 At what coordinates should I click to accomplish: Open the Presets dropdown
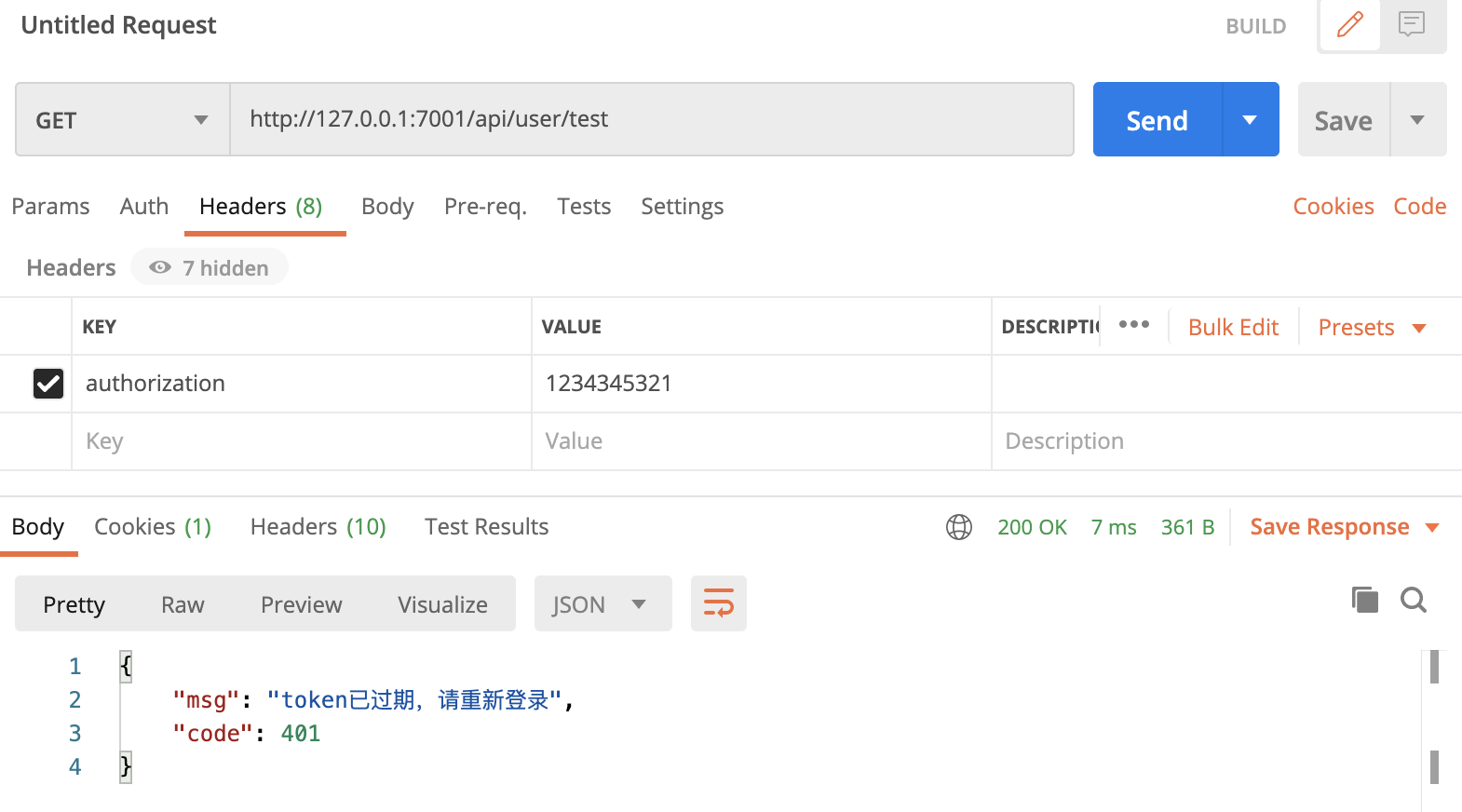pos(1373,327)
